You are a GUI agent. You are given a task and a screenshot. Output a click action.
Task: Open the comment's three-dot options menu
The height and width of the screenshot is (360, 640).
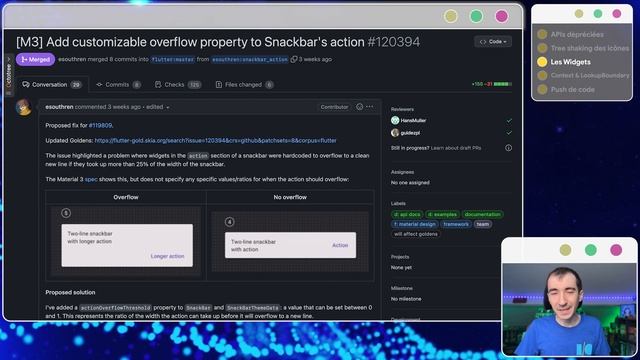(370, 107)
